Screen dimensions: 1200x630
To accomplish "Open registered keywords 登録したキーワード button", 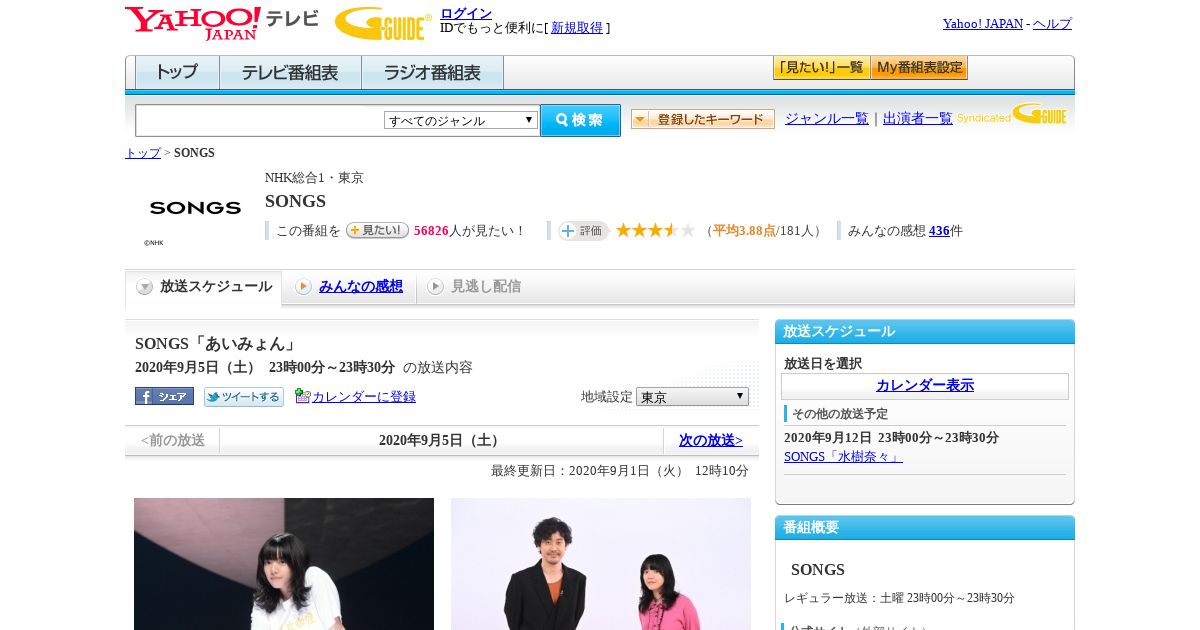I will (702, 119).
